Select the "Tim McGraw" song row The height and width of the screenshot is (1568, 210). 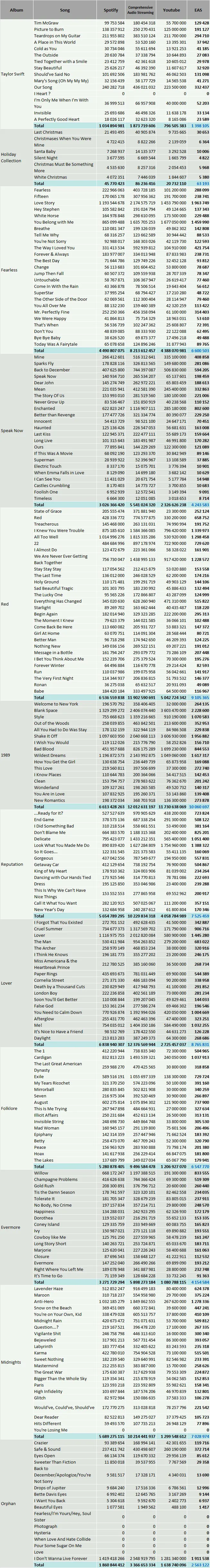(121, 23)
